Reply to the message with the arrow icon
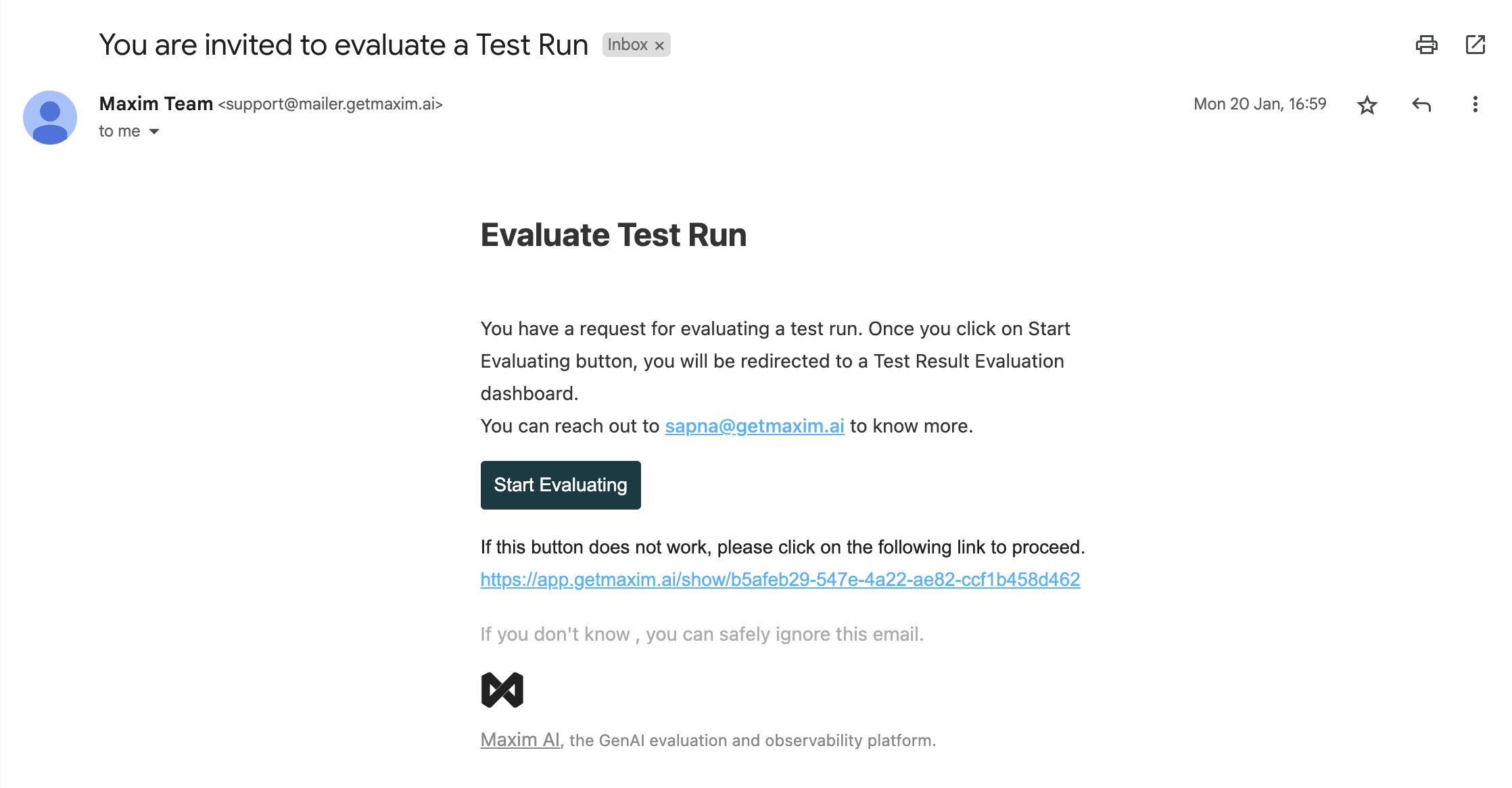1512x788 pixels. (1421, 105)
